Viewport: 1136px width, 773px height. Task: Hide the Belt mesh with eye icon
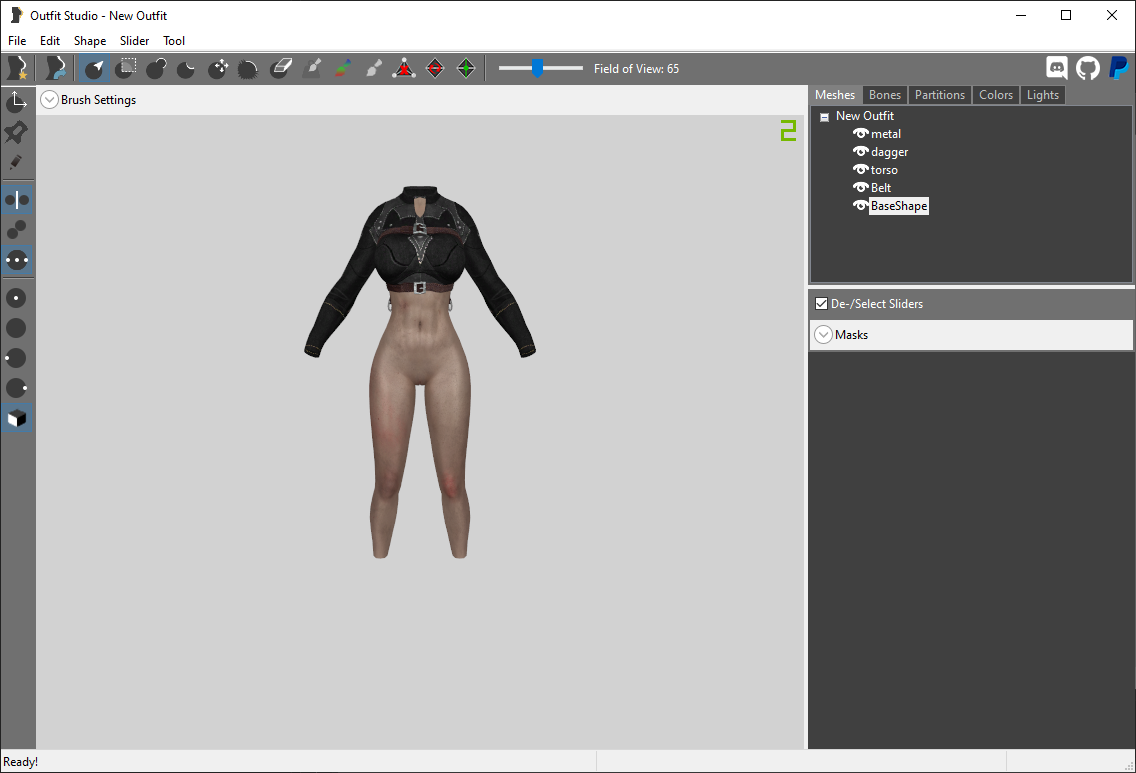pyautogui.click(x=861, y=188)
